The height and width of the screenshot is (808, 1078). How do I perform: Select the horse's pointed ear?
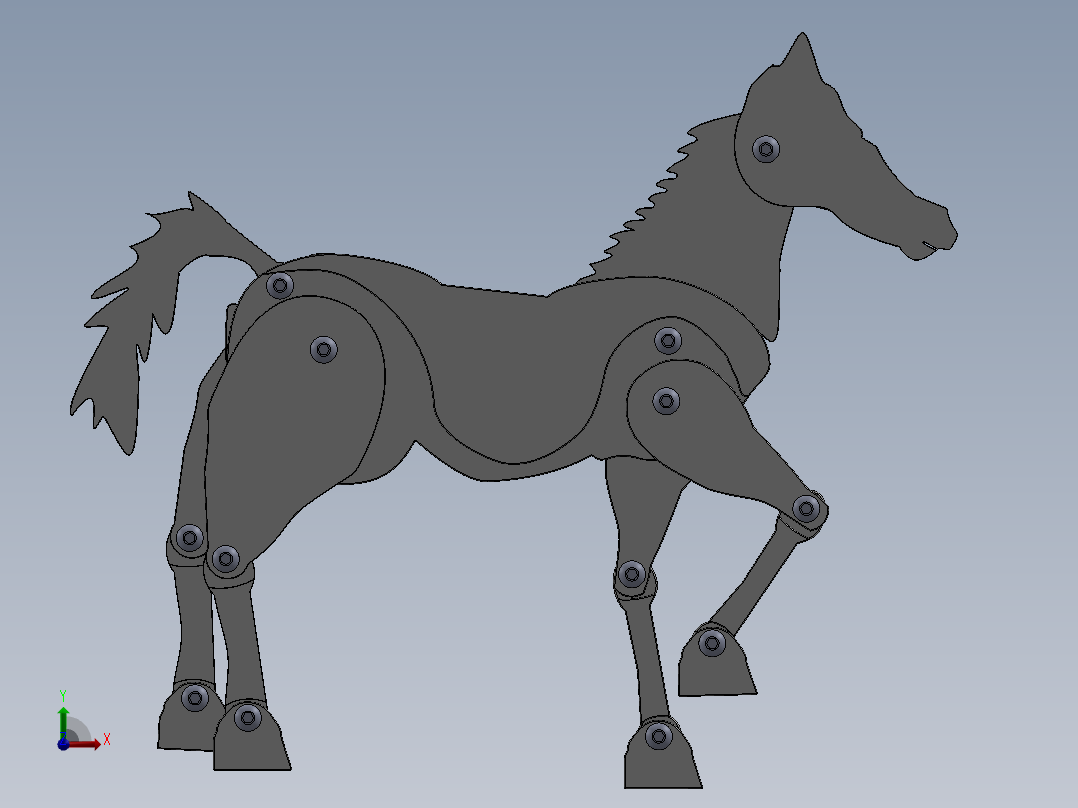click(x=802, y=56)
